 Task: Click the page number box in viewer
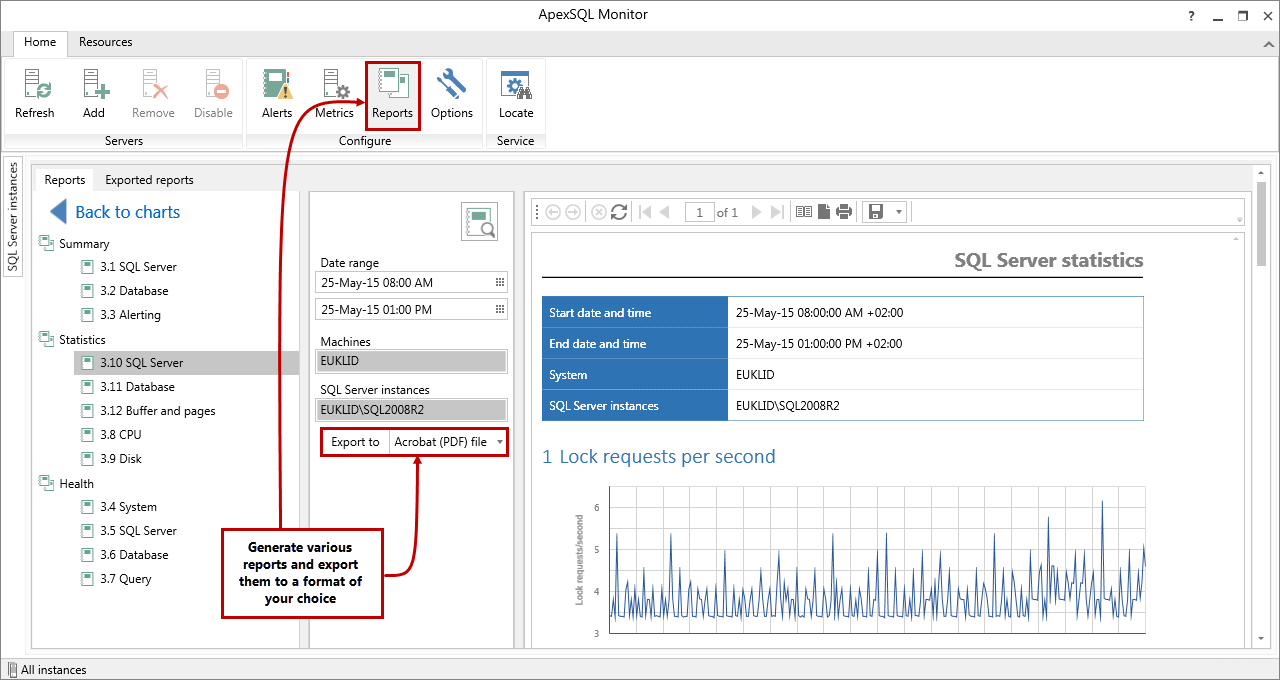click(699, 212)
